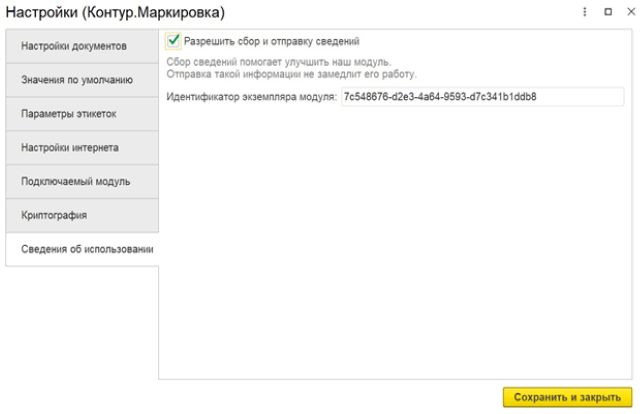The height and width of the screenshot is (414, 644).
Task: Click Сохранить и закрыть button
Action: pos(567,397)
